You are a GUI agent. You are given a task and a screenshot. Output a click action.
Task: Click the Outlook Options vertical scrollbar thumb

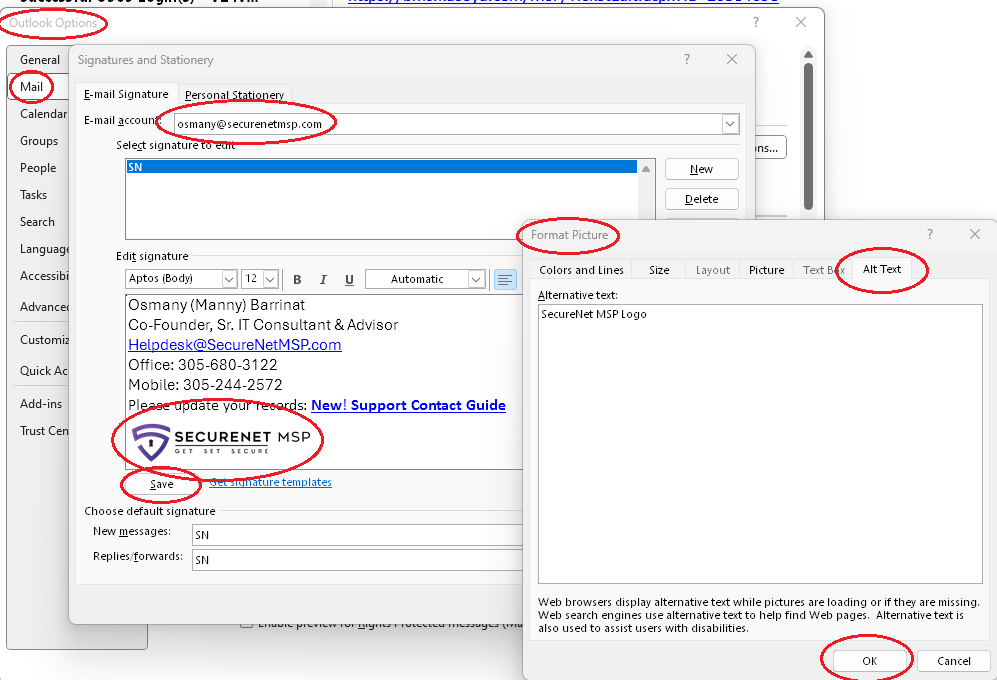(808, 136)
